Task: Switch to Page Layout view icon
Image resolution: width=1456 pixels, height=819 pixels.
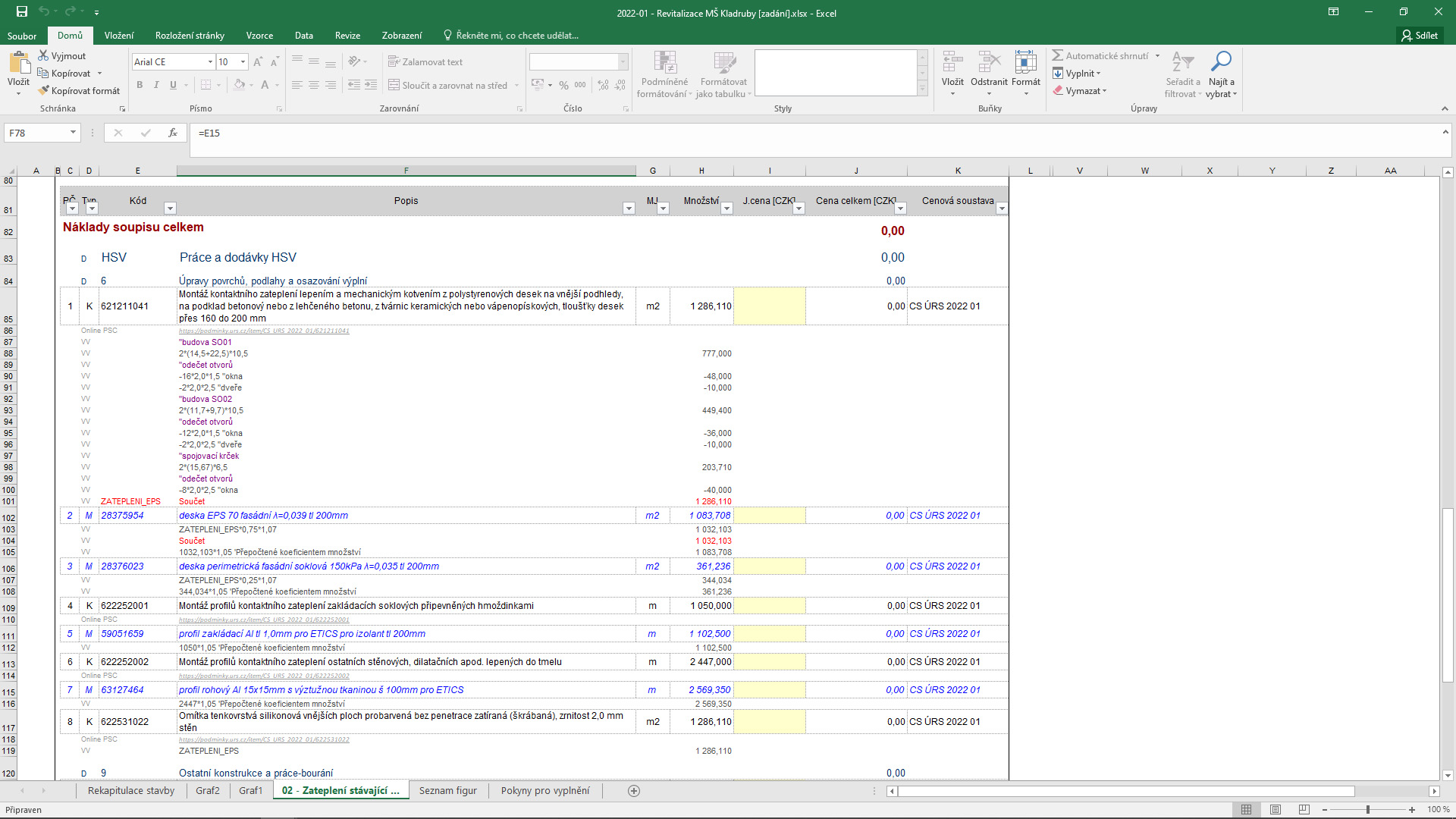Action: pyautogui.click(x=1276, y=809)
